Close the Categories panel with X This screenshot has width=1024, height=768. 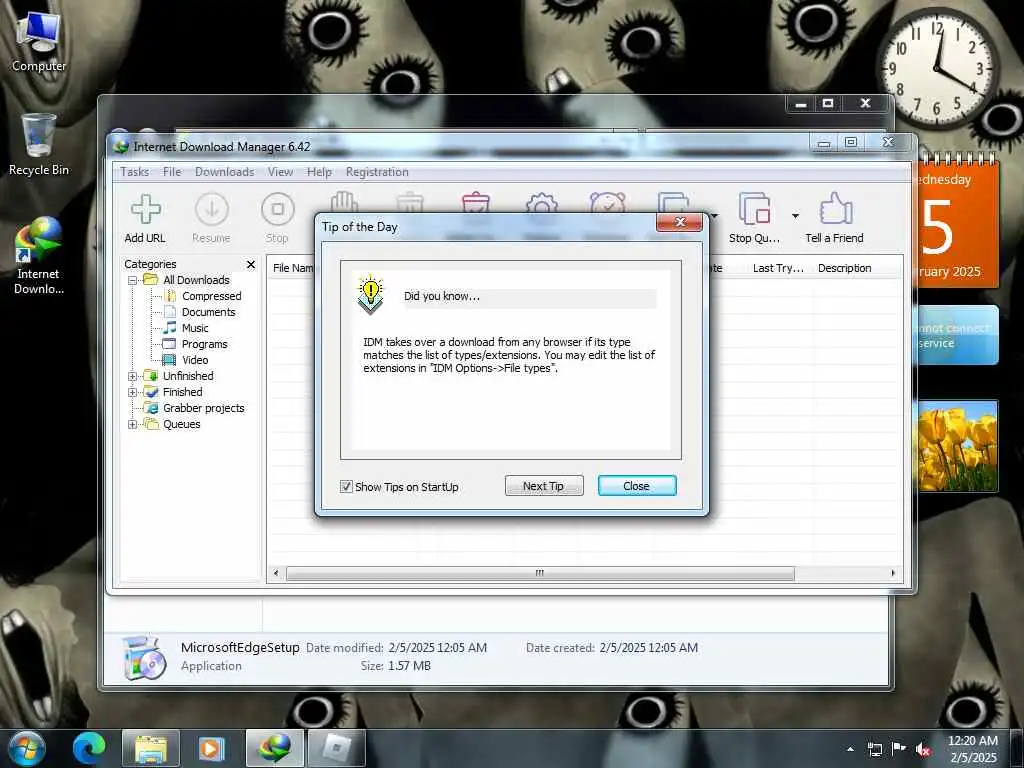tap(251, 264)
